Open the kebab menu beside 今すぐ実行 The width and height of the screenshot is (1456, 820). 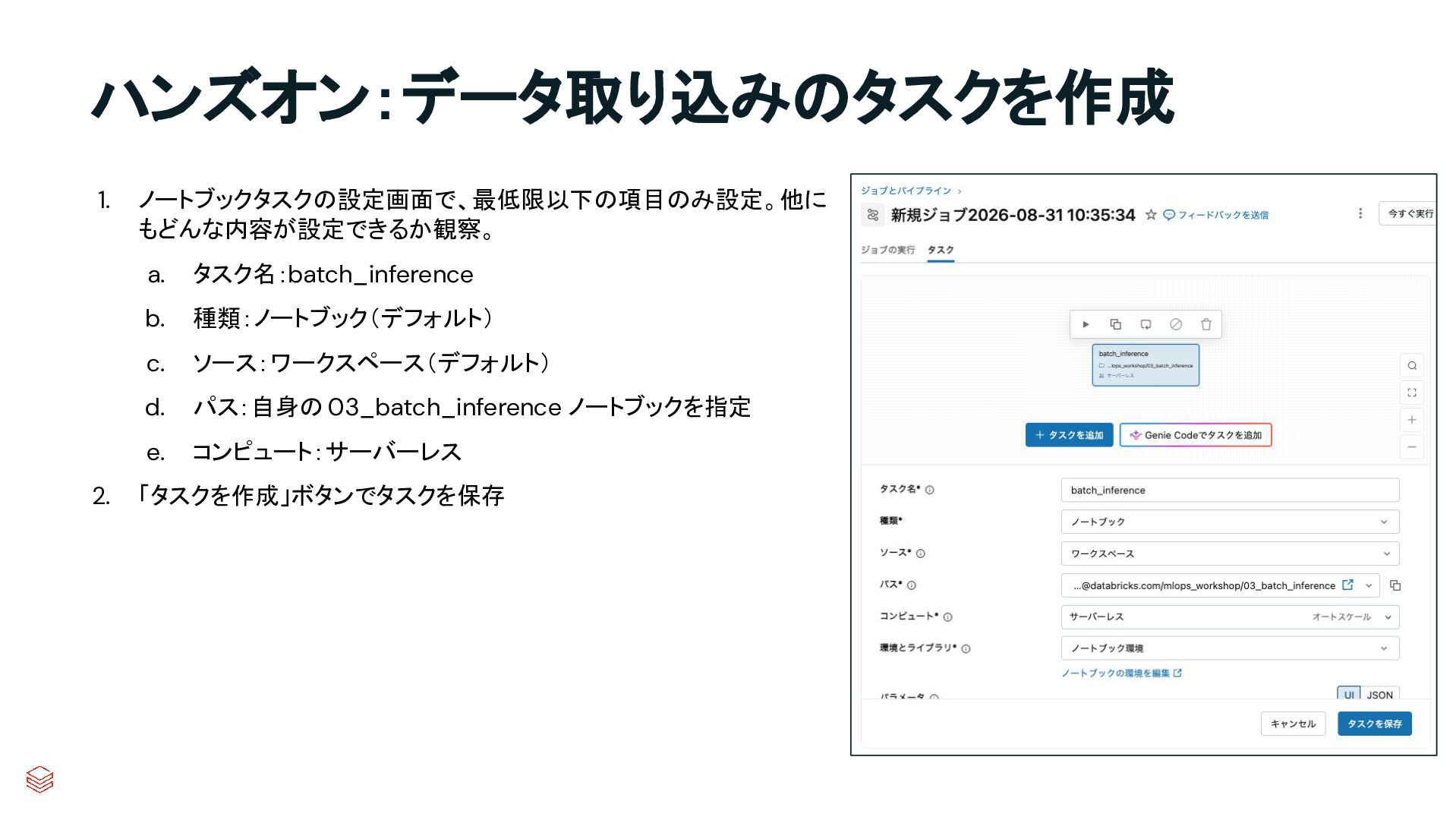coord(1360,213)
